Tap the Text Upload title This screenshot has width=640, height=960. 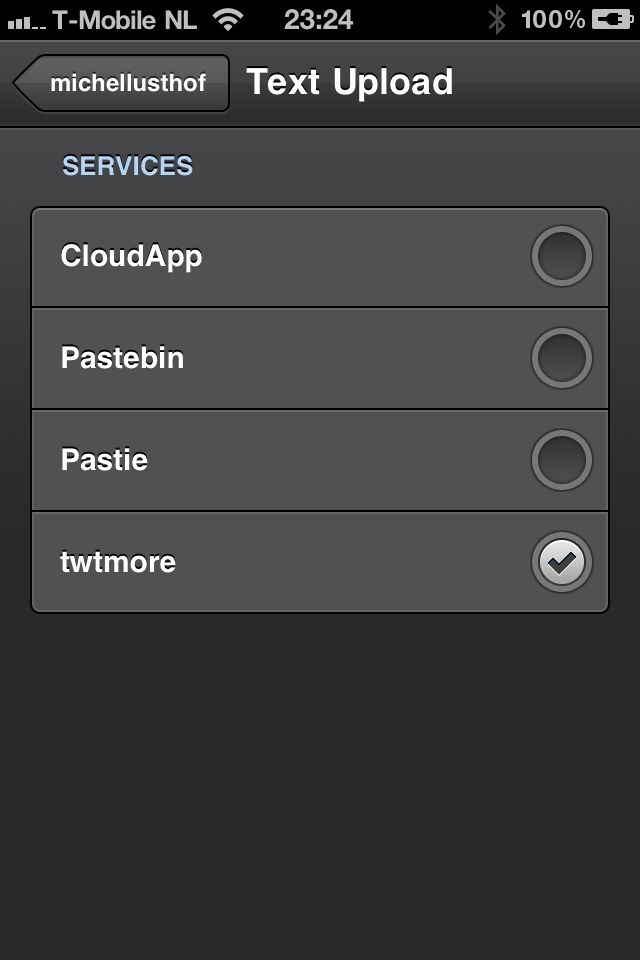pos(350,83)
